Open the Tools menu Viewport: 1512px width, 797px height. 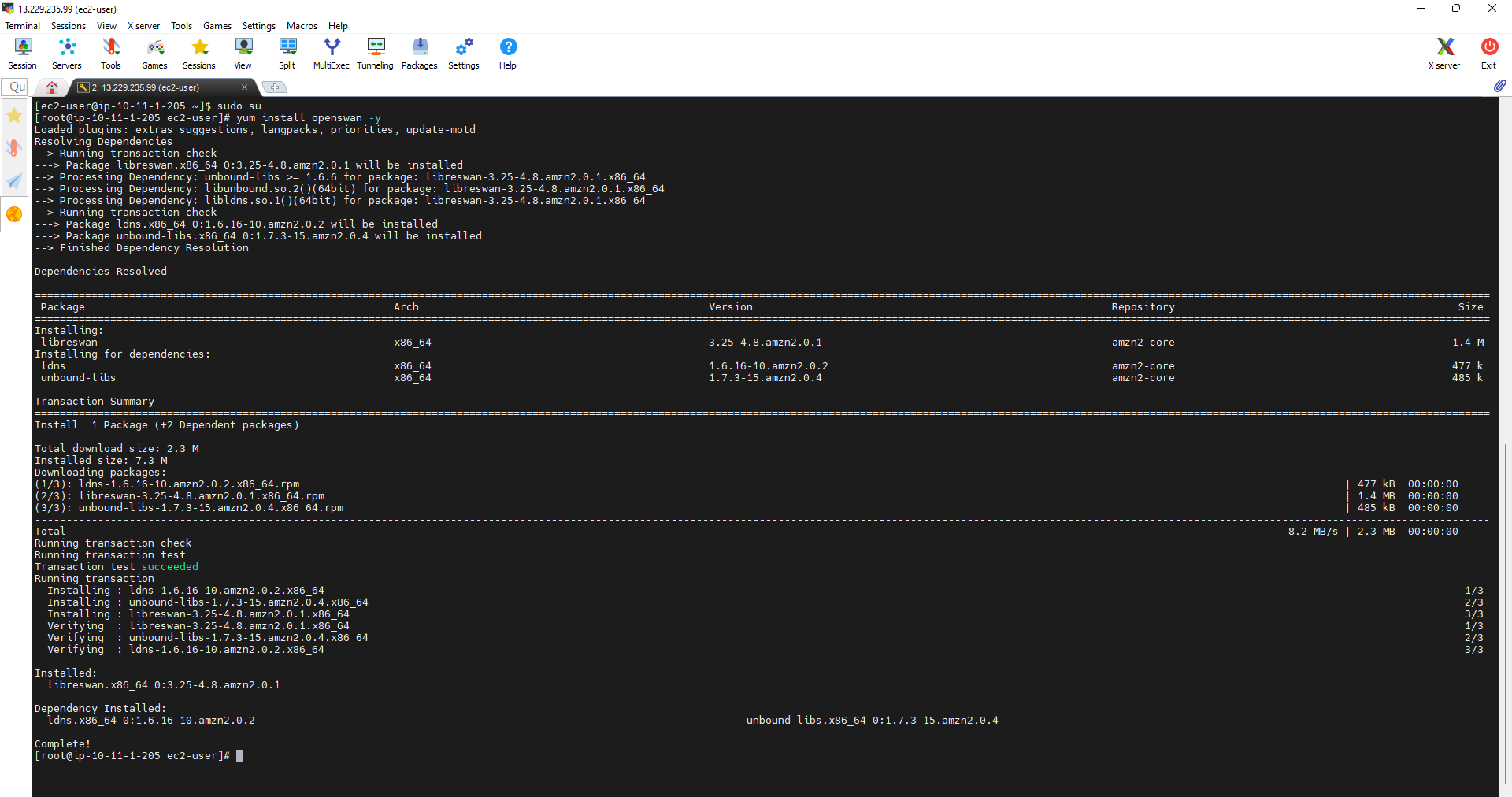(182, 26)
